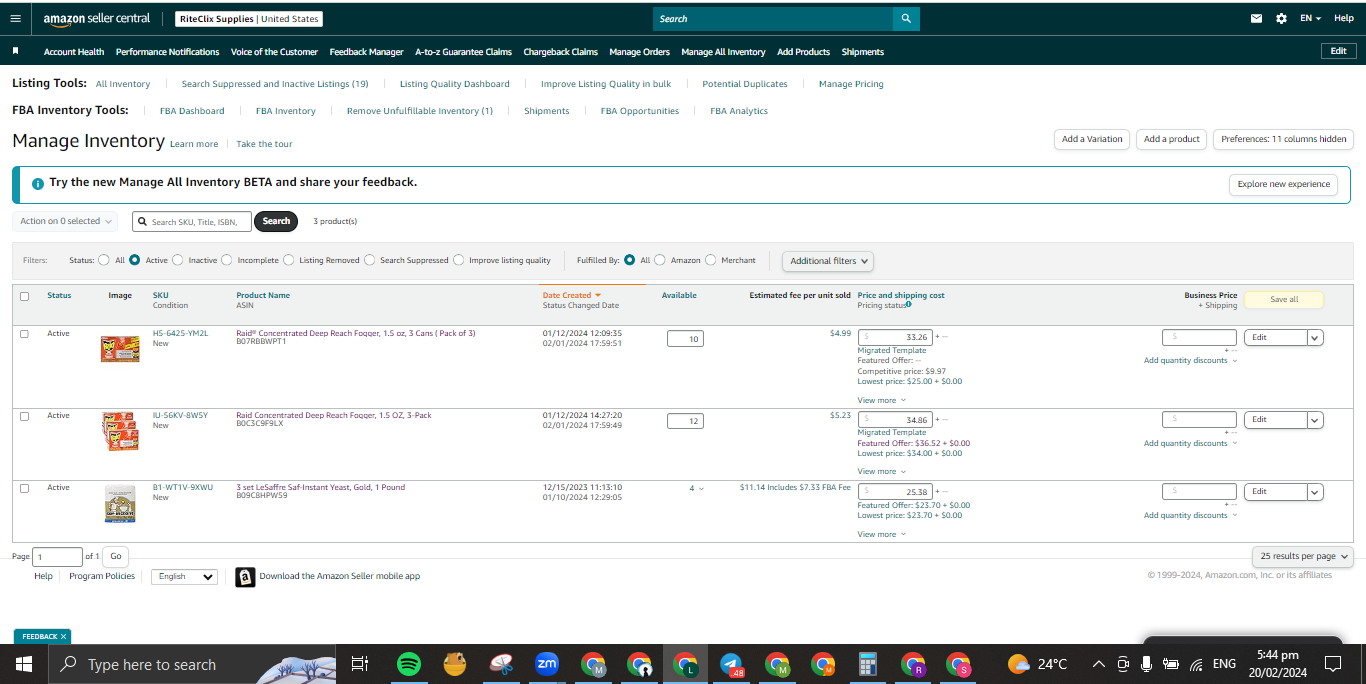The height and width of the screenshot is (684, 1366).
Task: Expand available quantity 4 for yeast row
Action: 696,488
